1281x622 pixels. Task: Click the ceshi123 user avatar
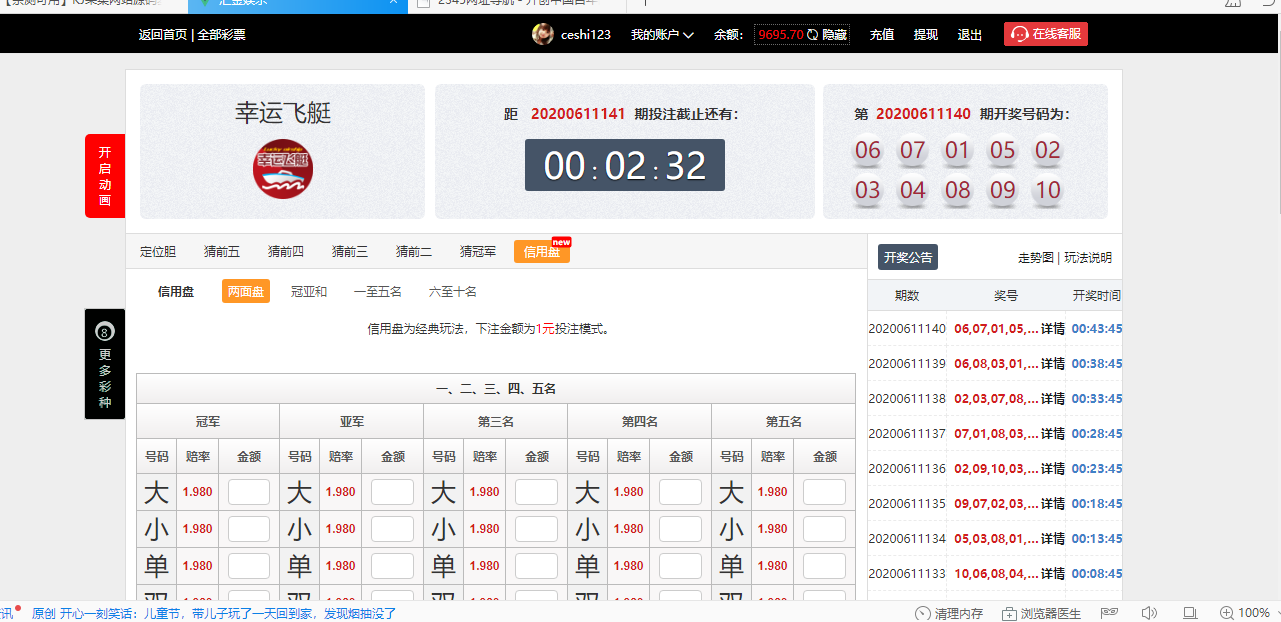point(543,34)
